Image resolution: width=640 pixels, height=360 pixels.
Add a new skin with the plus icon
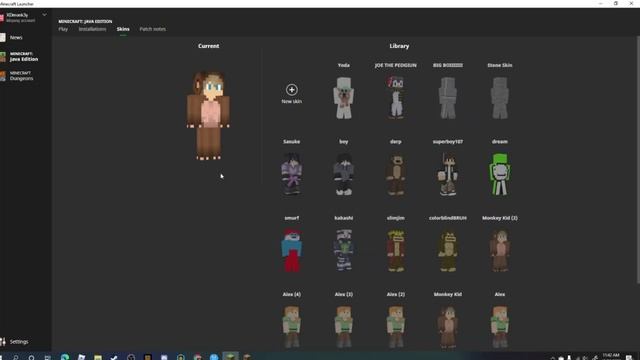(291, 90)
